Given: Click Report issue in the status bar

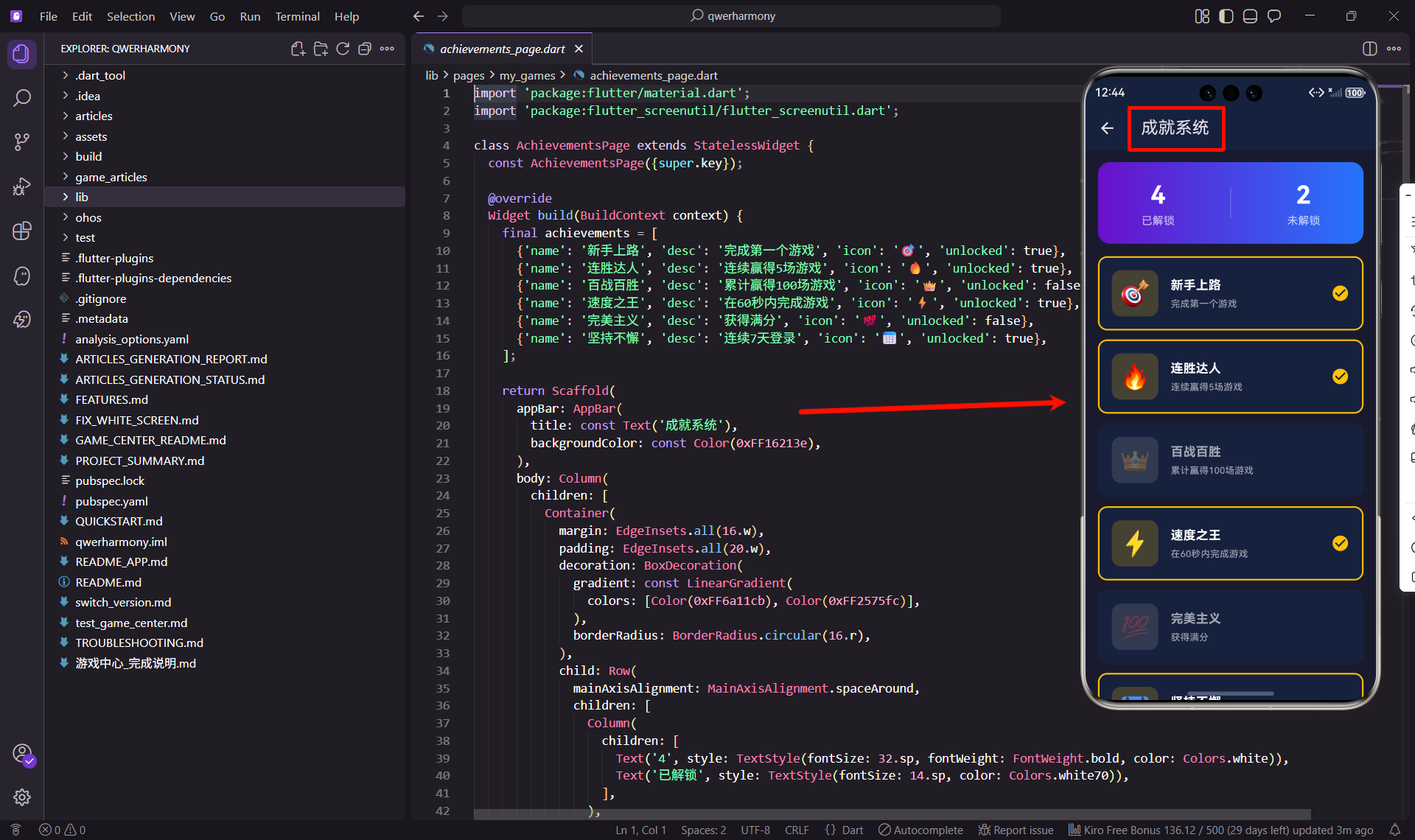Looking at the screenshot, I should [x=1016, y=830].
